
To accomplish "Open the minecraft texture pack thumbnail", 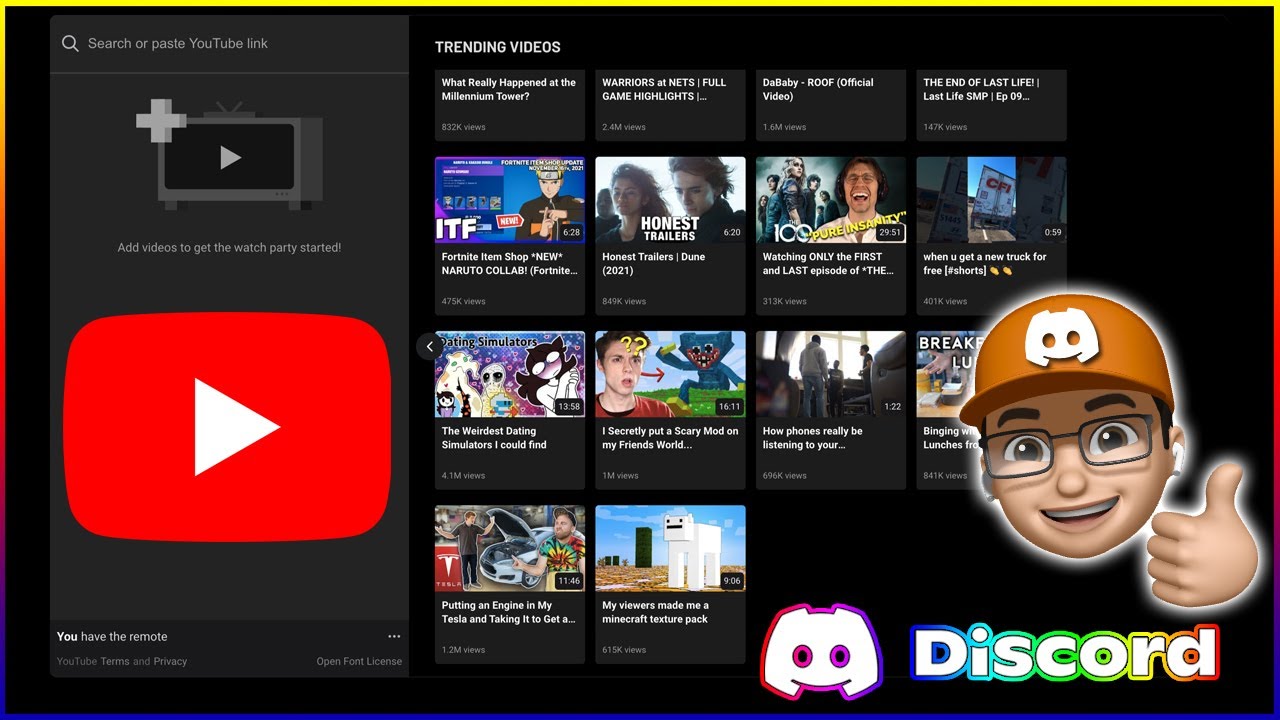I will [x=670, y=548].
